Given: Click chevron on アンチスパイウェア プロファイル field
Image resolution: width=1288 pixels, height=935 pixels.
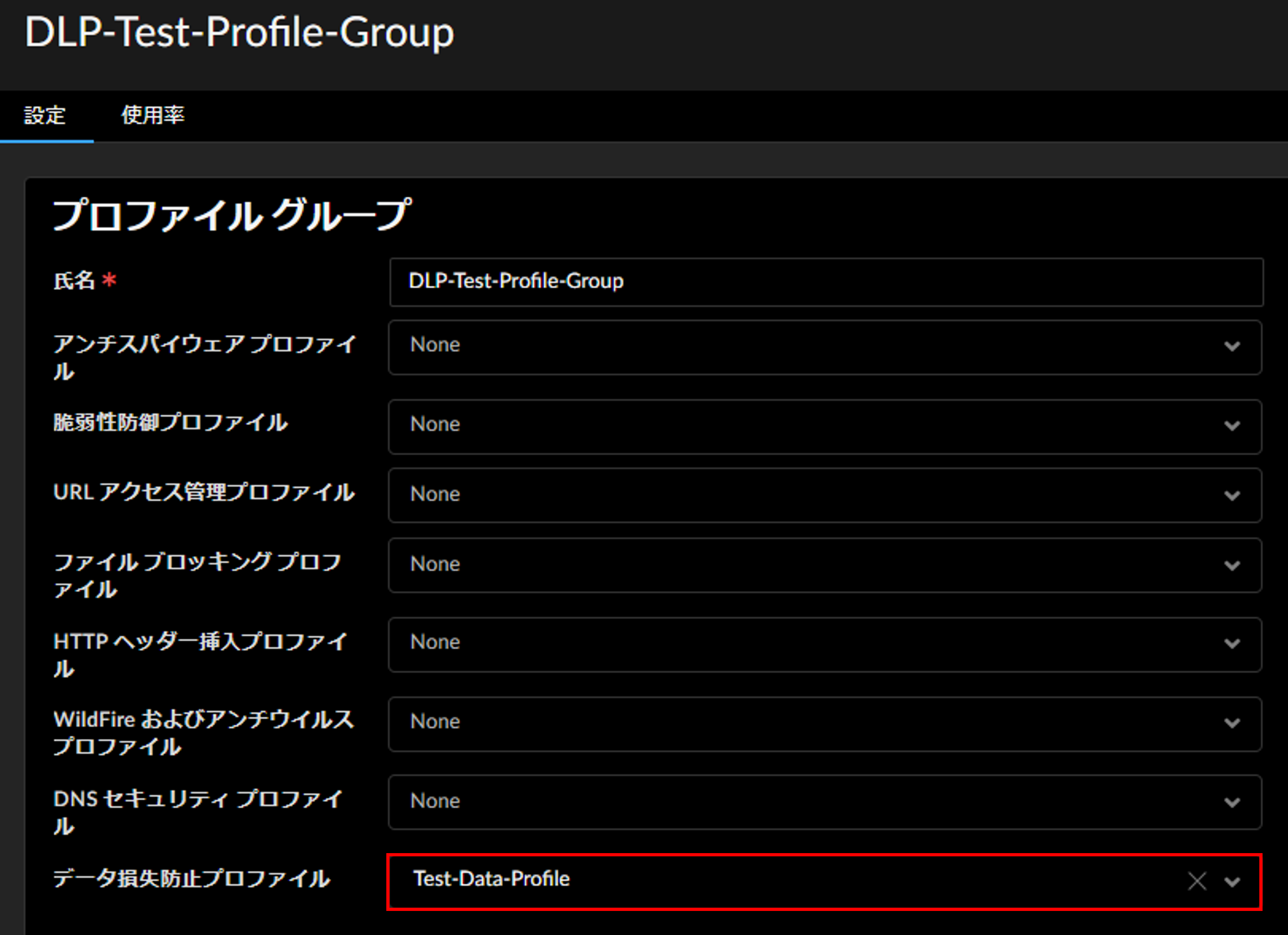Looking at the screenshot, I should [1232, 346].
